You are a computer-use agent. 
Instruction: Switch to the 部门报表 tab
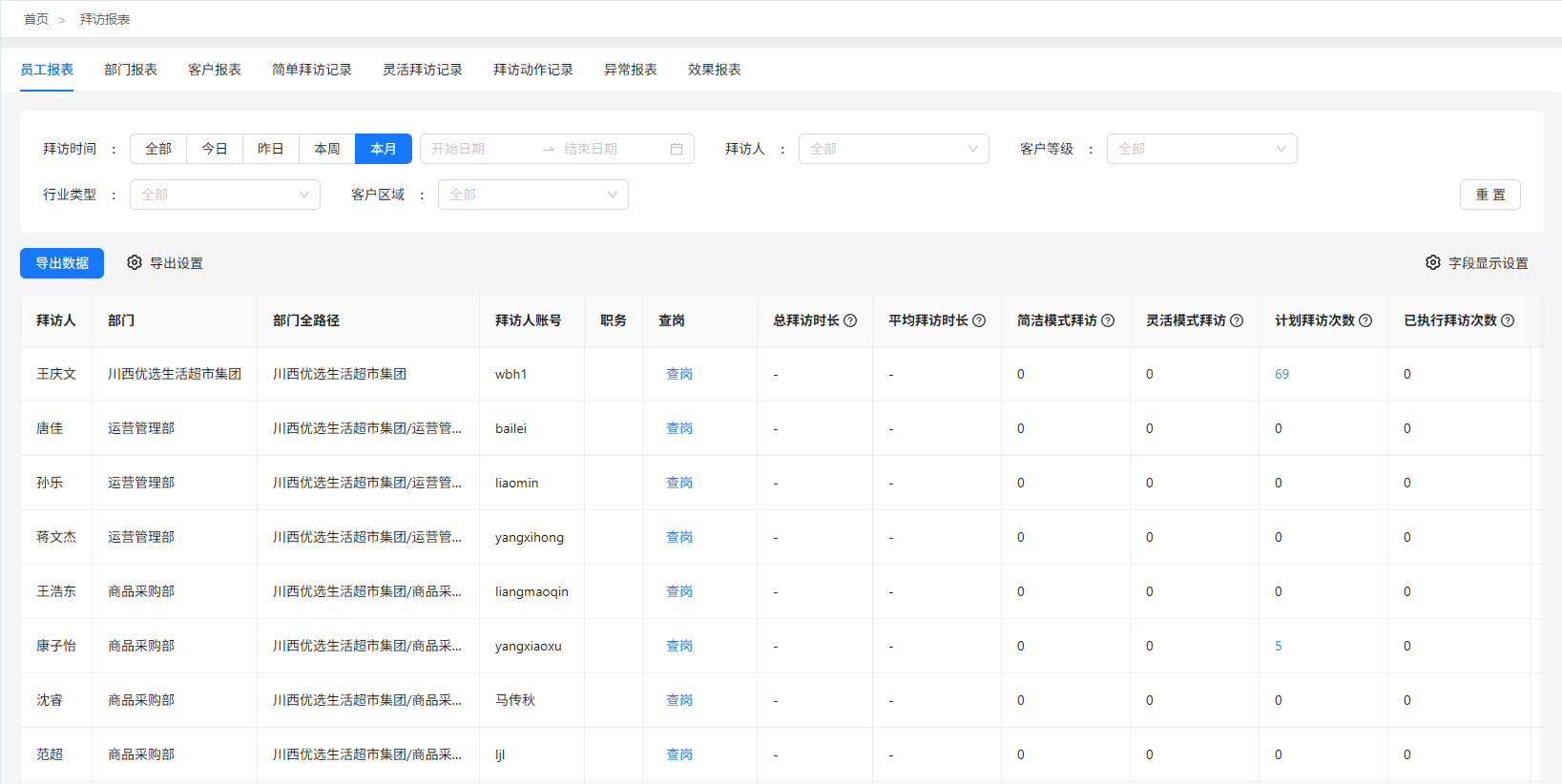[131, 70]
